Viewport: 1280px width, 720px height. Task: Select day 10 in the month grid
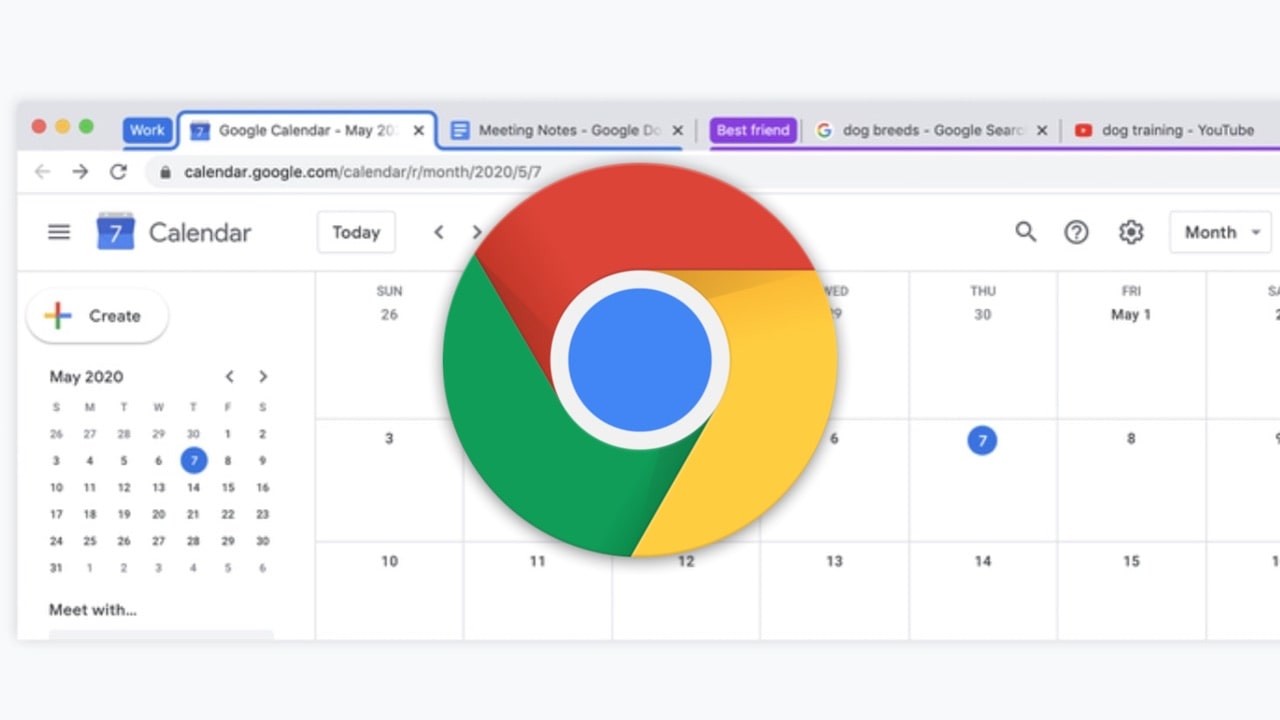pyautogui.click(x=389, y=561)
